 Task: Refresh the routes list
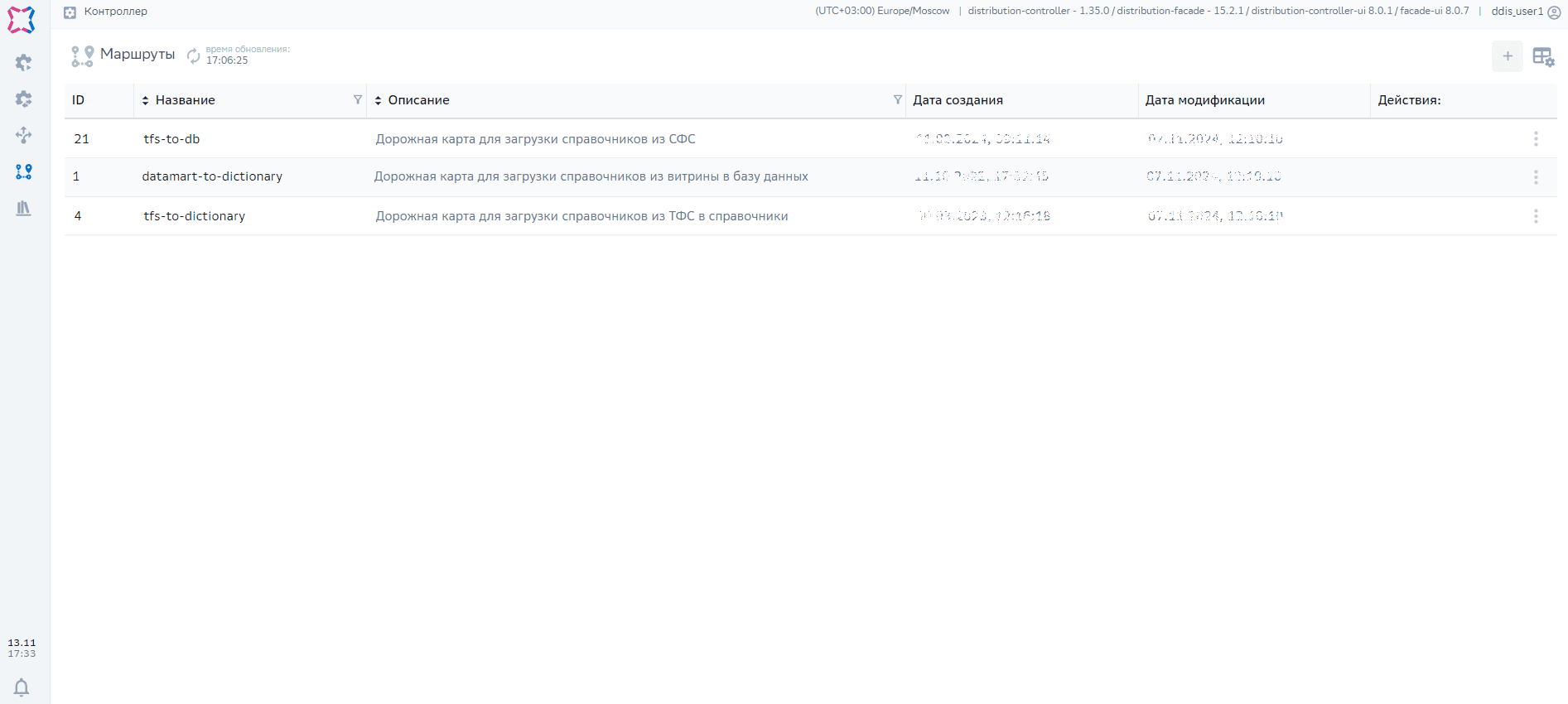point(193,55)
